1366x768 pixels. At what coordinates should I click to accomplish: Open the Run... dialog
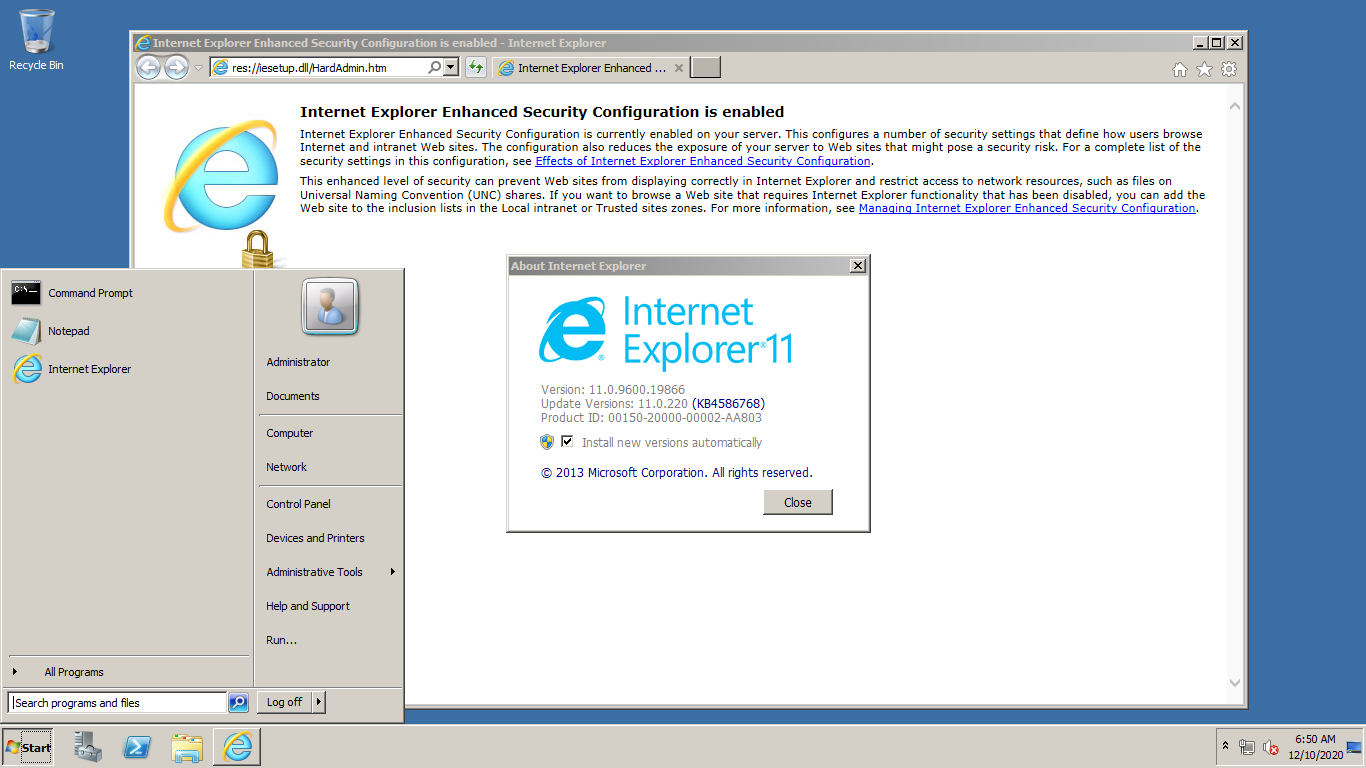pos(329,640)
